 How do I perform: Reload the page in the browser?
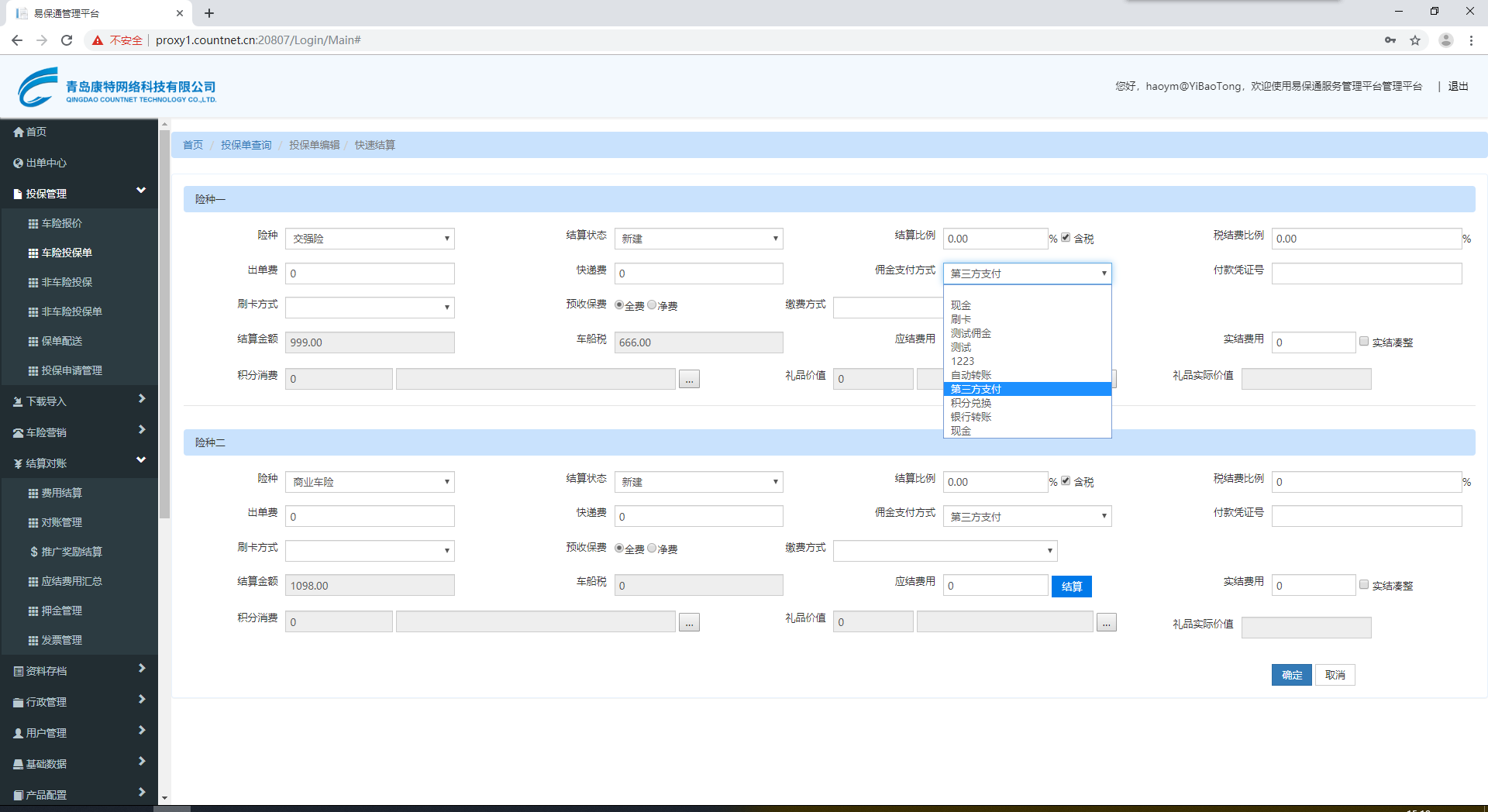[67, 40]
